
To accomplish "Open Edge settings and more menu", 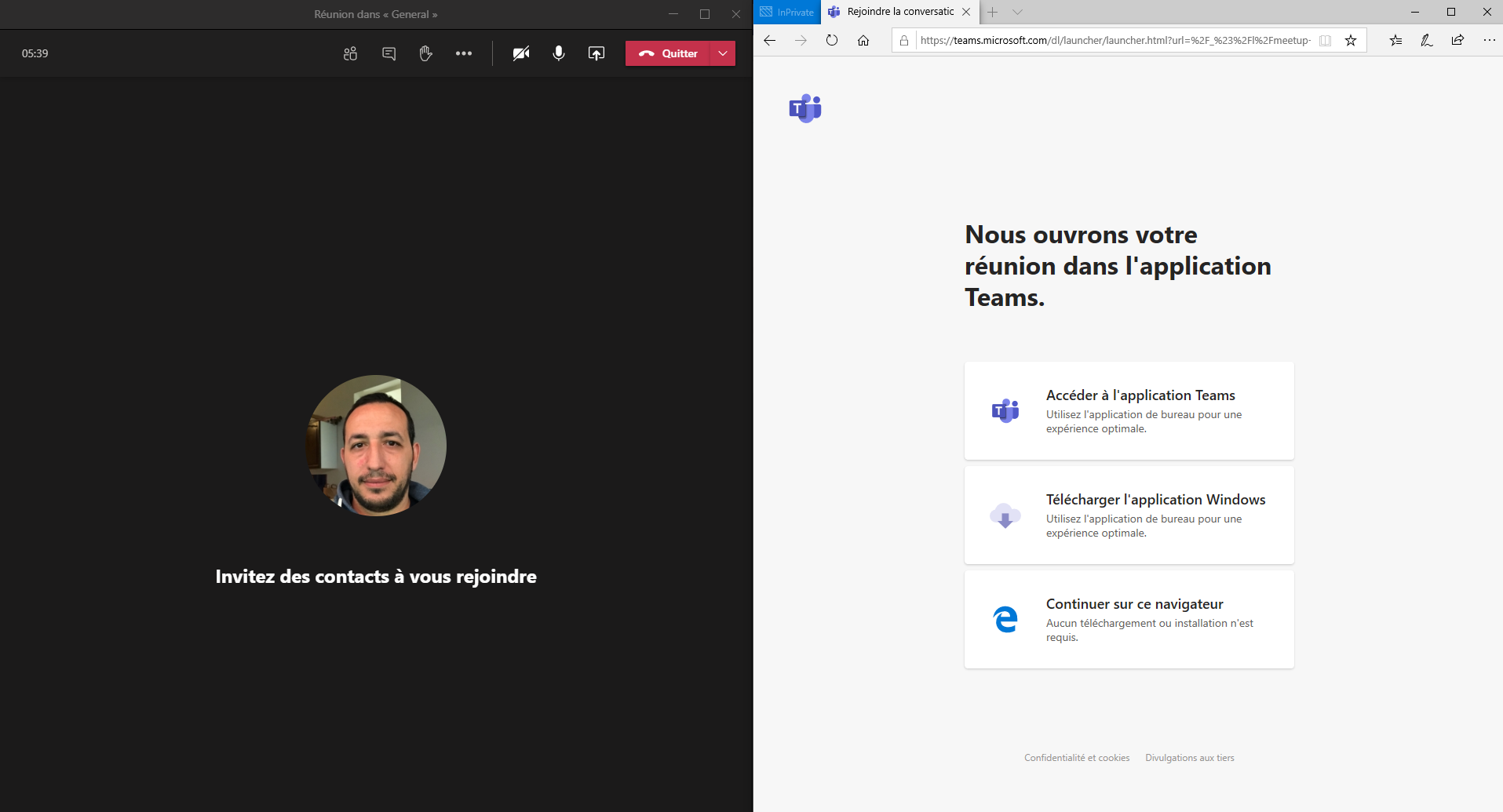I will point(1489,41).
